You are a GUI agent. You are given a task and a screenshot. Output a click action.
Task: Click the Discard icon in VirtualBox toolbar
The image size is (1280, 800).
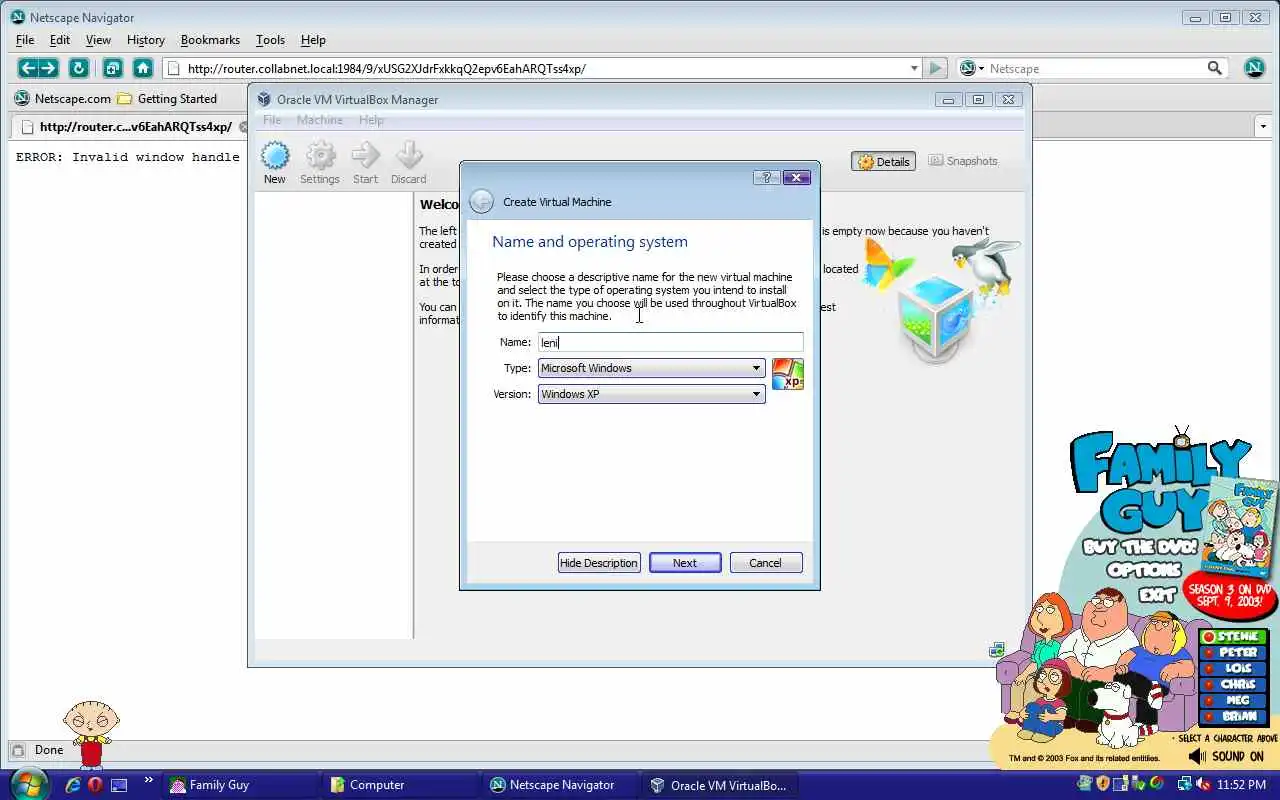409,156
